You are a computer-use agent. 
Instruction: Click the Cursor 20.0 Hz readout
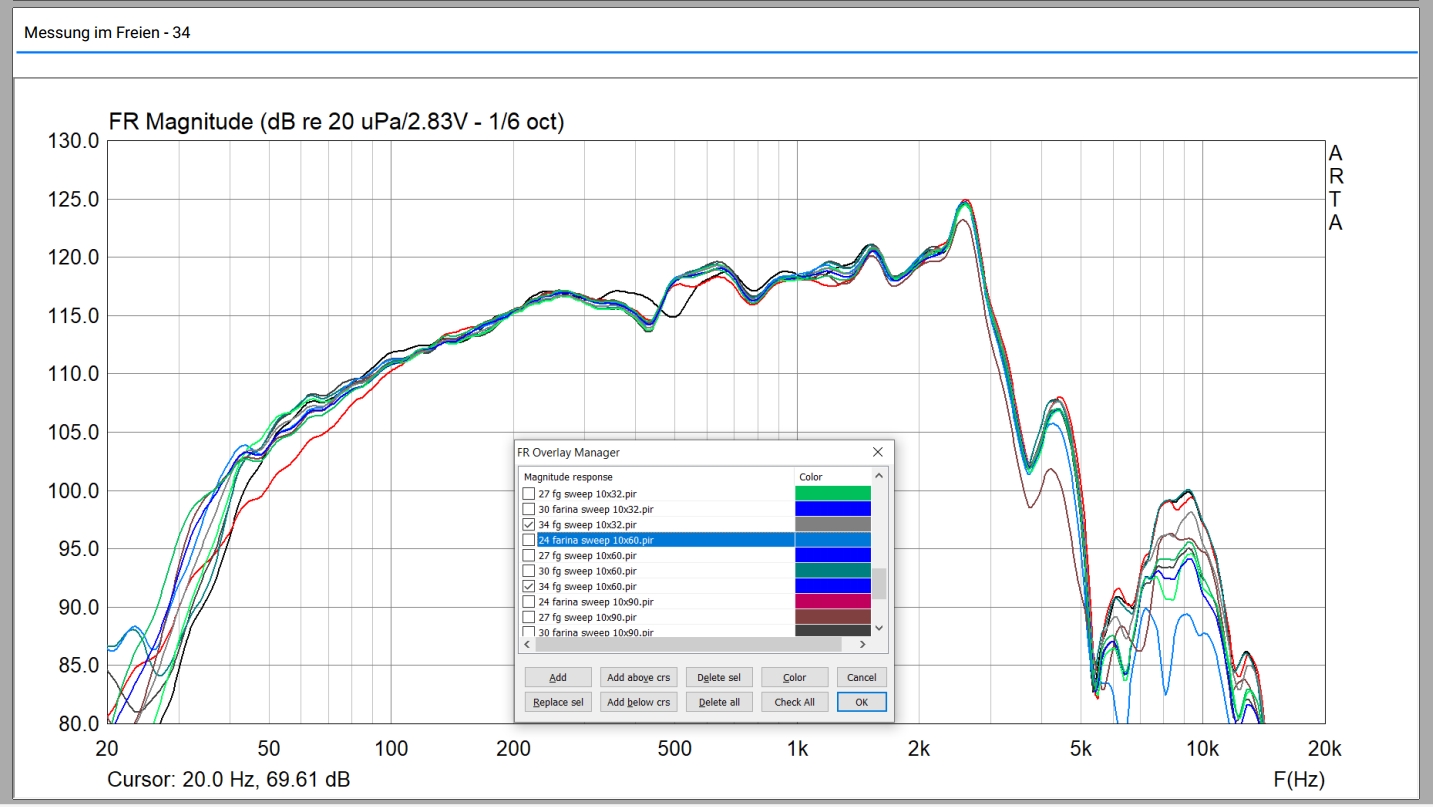(228, 779)
